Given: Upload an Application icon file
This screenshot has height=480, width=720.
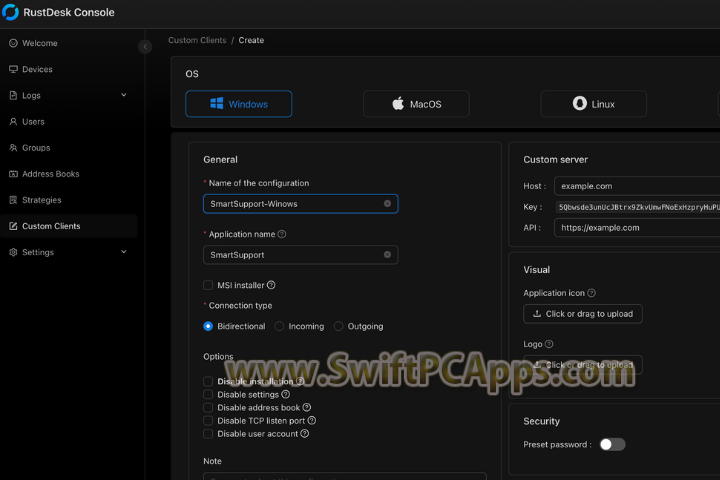Looking at the screenshot, I should coord(583,314).
